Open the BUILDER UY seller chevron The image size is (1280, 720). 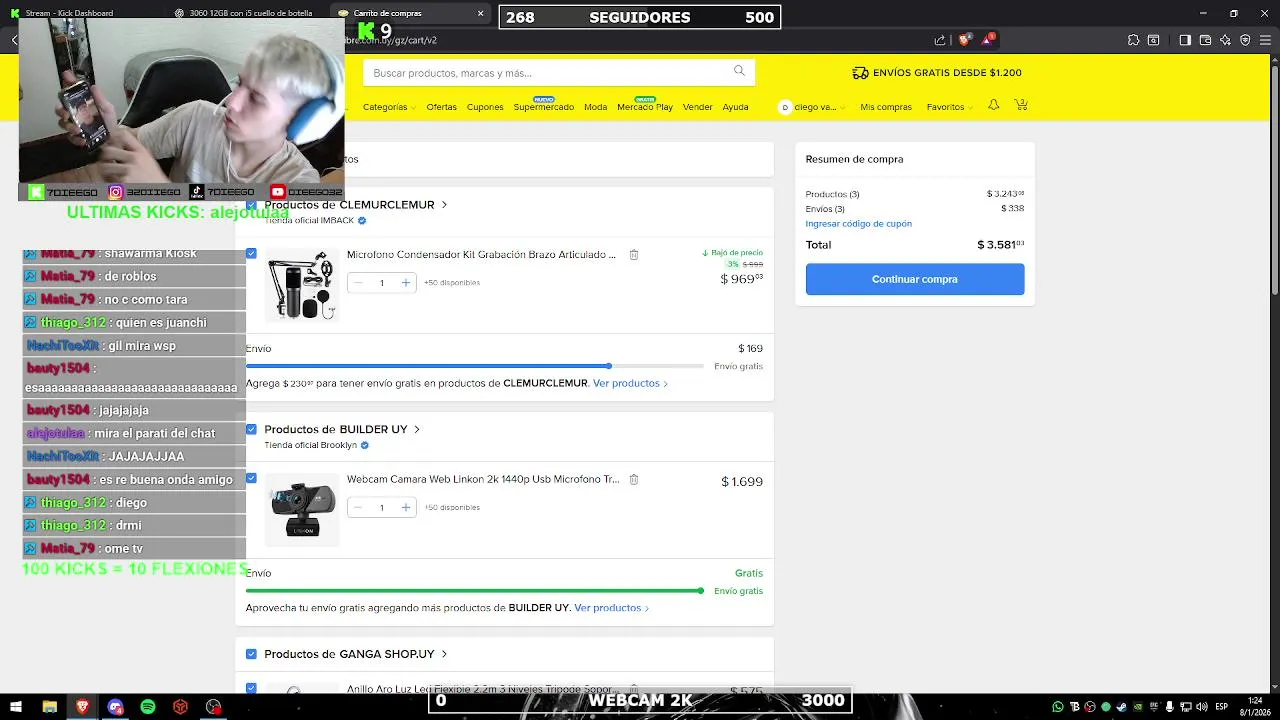417,430
